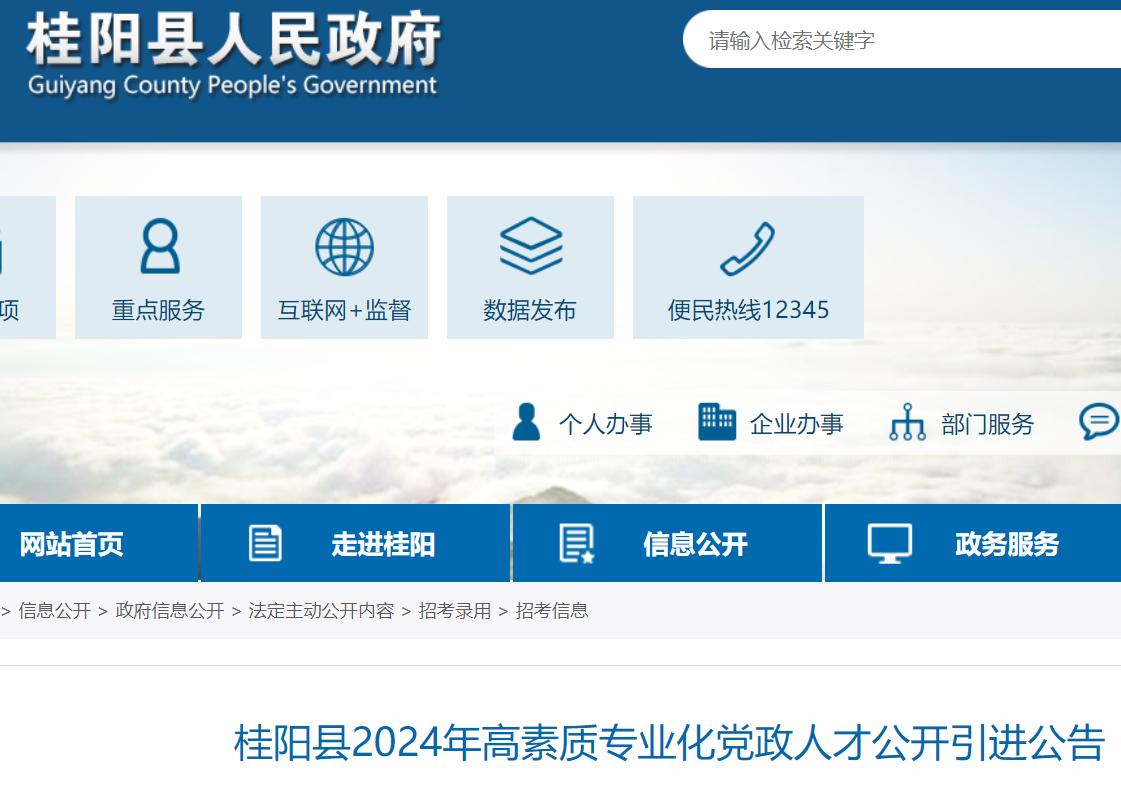The width and height of the screenshot is (1121, 789).
Task: Go to 法定主动公开内容 breadcrumb link
Action: 321,611
